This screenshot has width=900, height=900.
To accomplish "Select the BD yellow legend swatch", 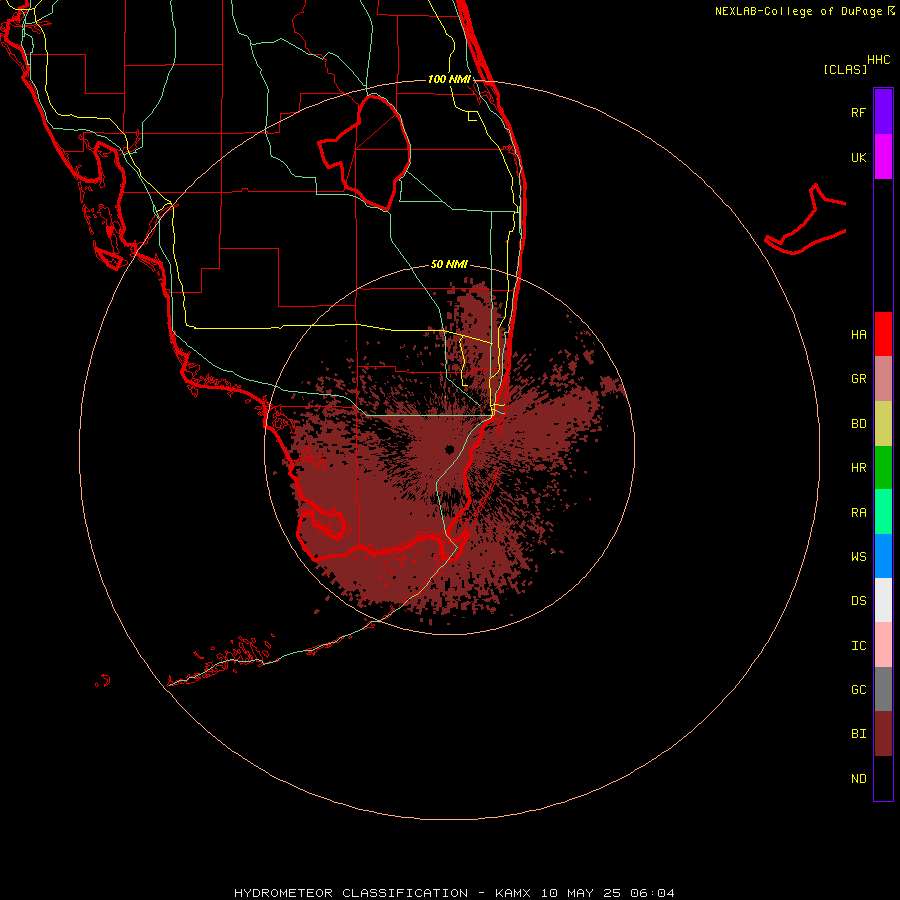I will 883,424.
